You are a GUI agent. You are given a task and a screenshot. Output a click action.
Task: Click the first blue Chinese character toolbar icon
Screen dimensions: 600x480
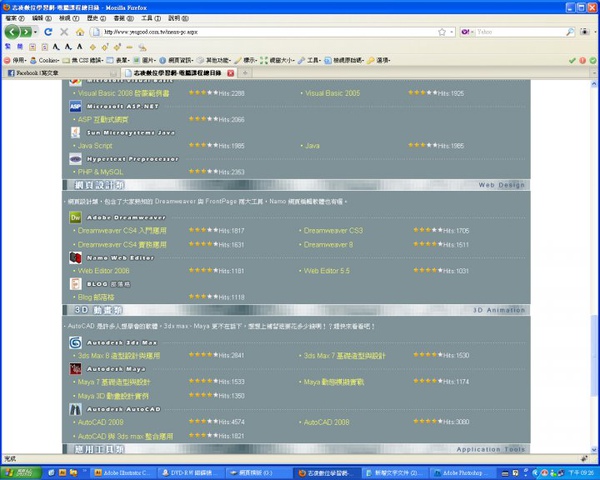[8, 47]
